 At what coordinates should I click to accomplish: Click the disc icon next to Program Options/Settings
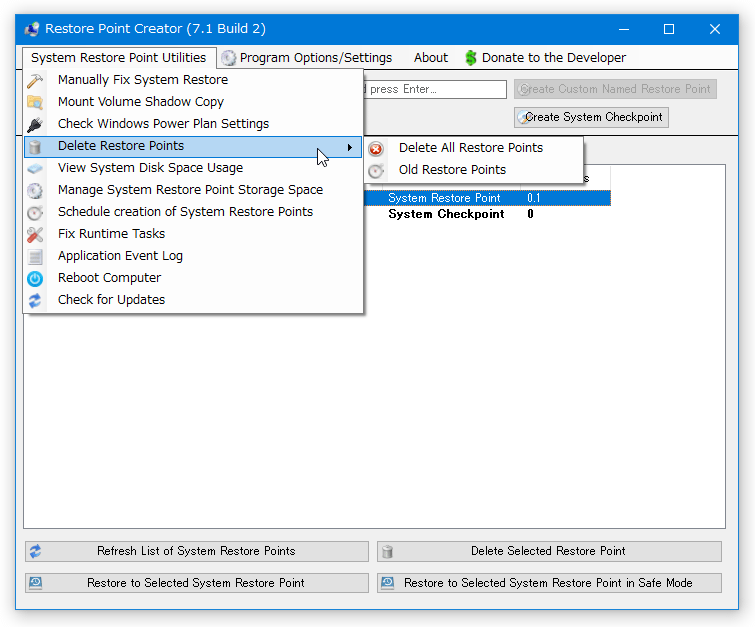(x=229, y=58)
